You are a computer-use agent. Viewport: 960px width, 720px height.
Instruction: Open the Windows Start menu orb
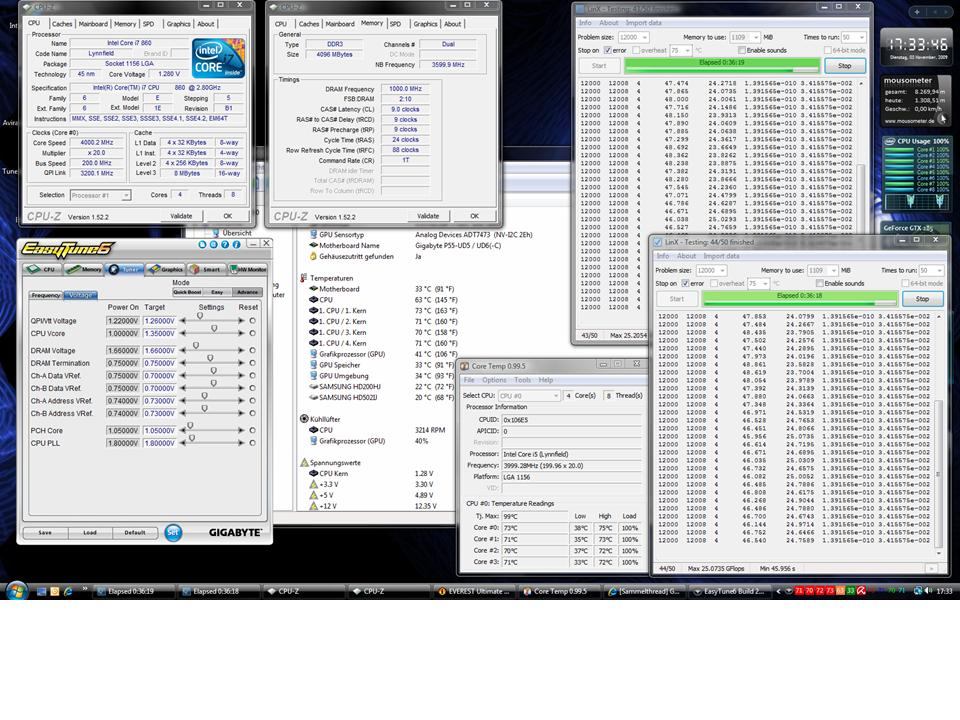point(17,591)
